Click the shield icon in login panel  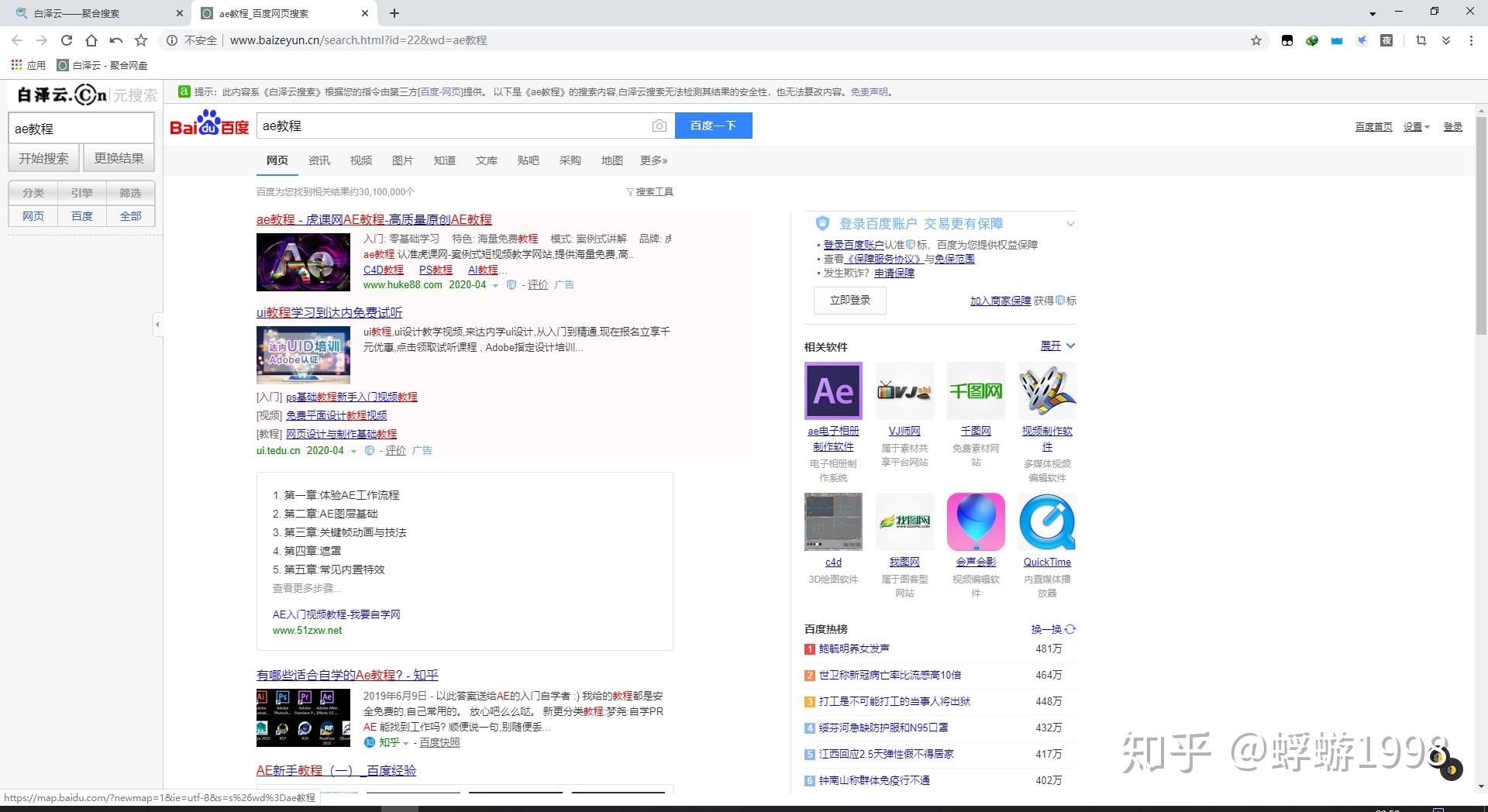[822, 223]
